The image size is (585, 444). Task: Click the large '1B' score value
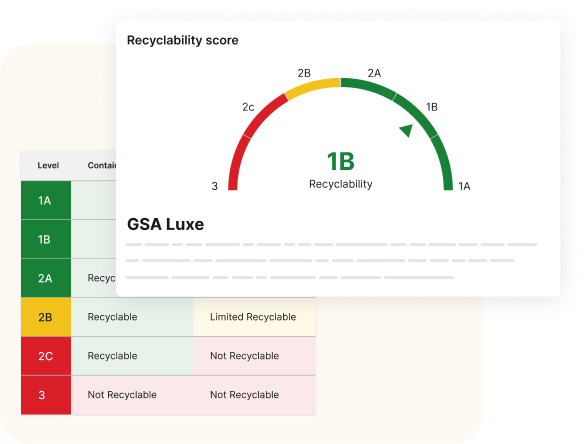[341, 162]
